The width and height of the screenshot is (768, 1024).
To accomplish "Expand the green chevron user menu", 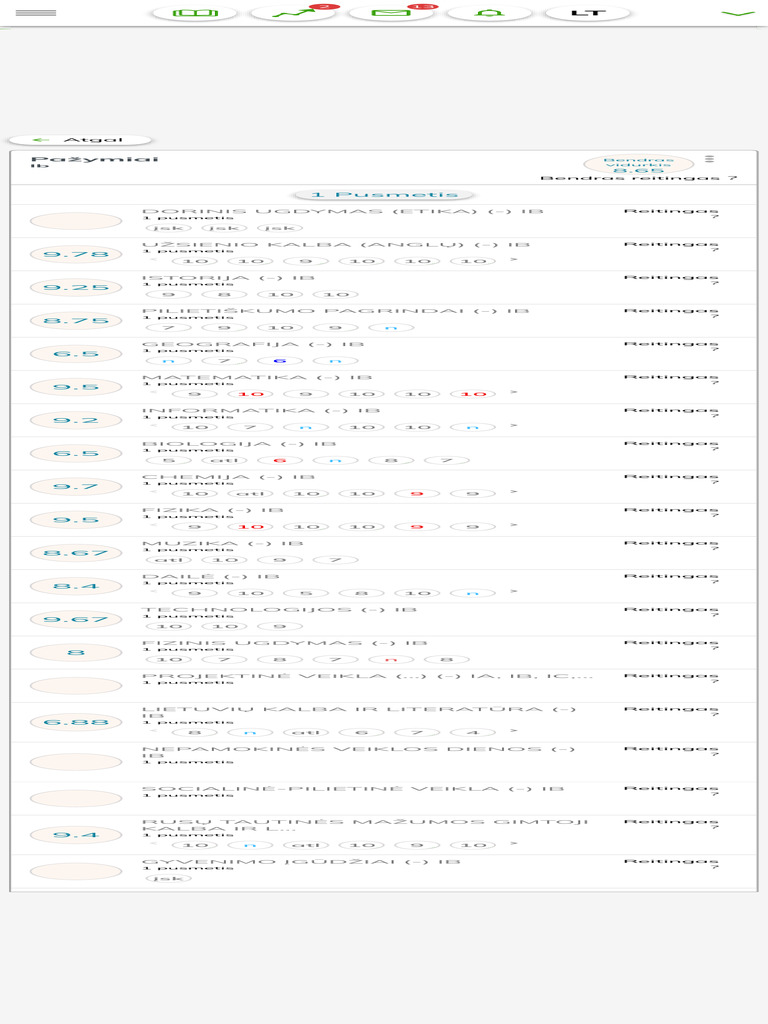I will pos(737,13).
